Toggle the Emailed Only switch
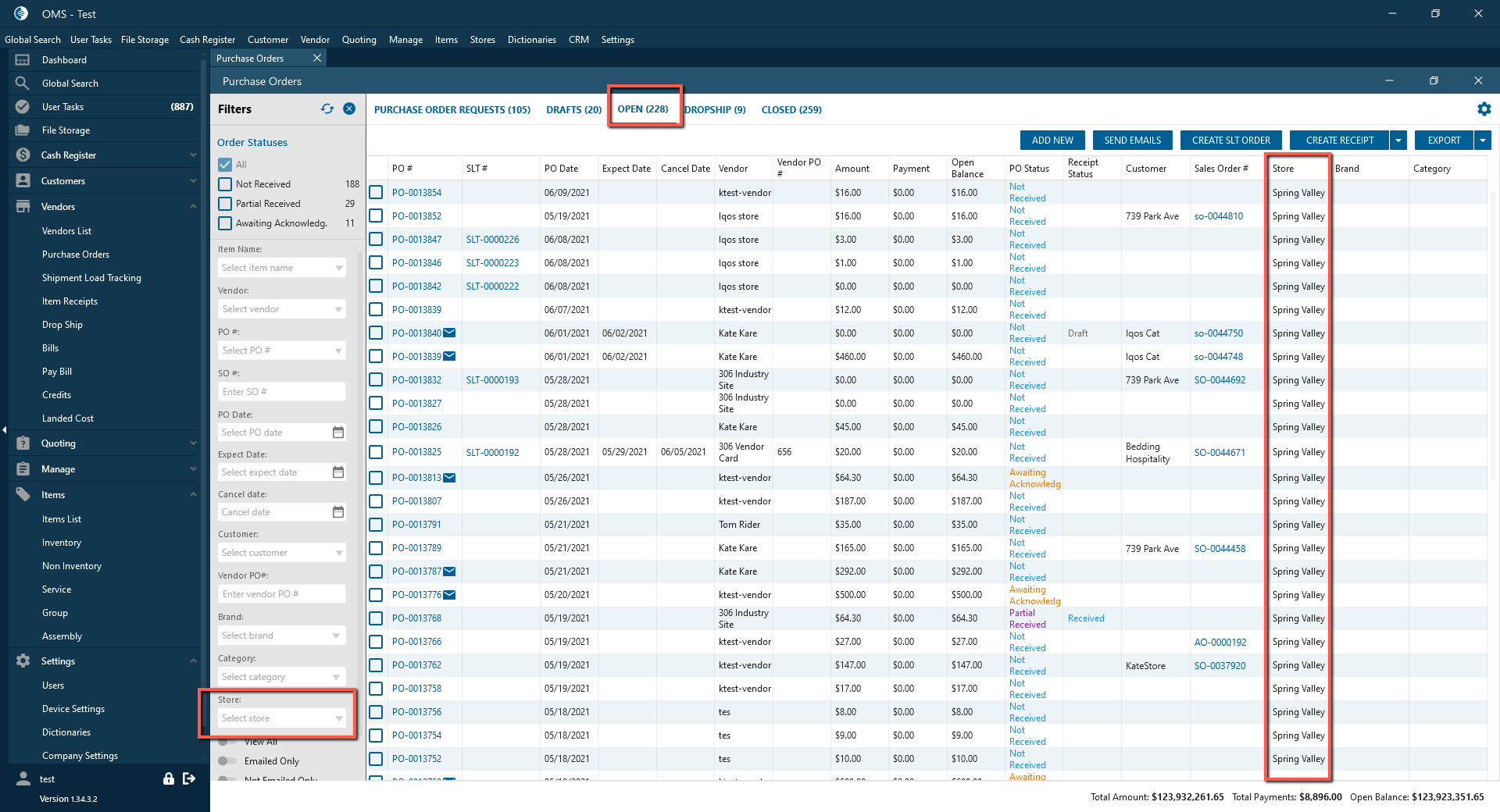 tap(227, 761)
